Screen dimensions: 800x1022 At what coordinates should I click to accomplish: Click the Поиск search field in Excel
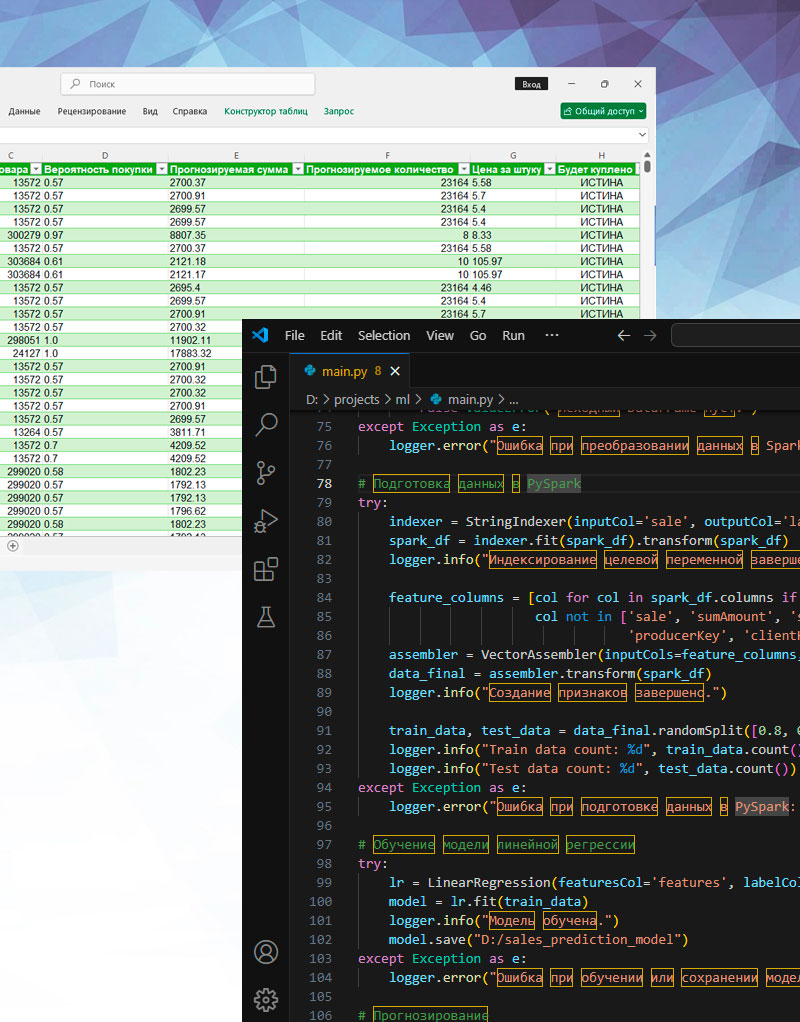pos(188,85)
